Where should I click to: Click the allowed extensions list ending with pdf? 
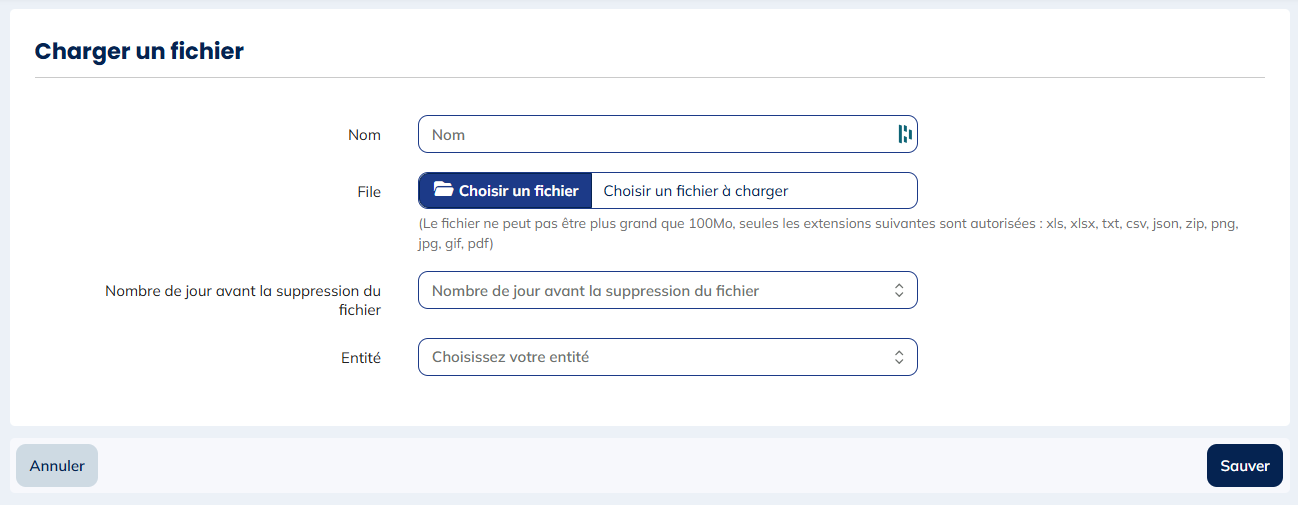pyautogui.click(x=829, y=234)
